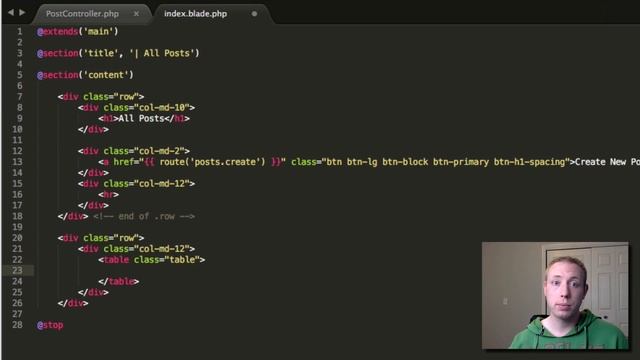The height and width of the screenshot is (360, 640).
Task: Click the @extends('main') directive
Action: pyautogui.click(x=78, y=31)
